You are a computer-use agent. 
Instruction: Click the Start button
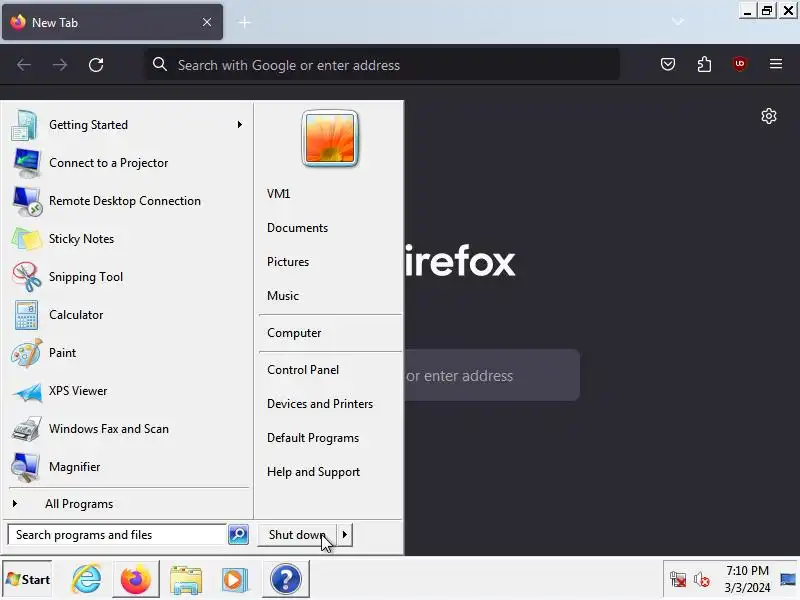point(28,580)
